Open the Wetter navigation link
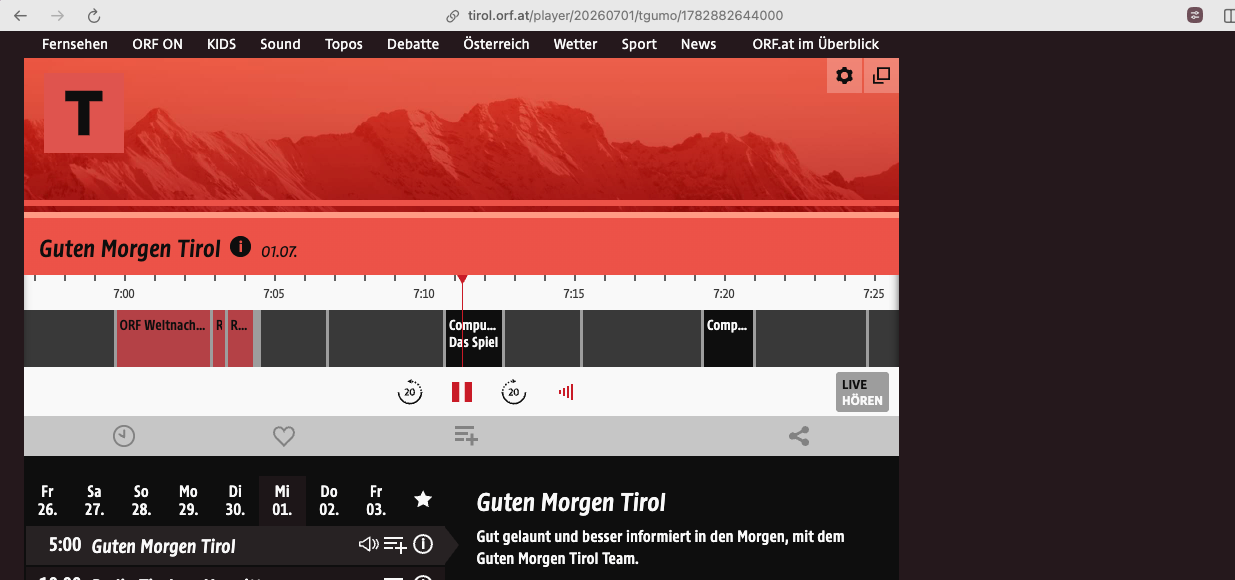The image size is (1235, 580). point(575,44)
